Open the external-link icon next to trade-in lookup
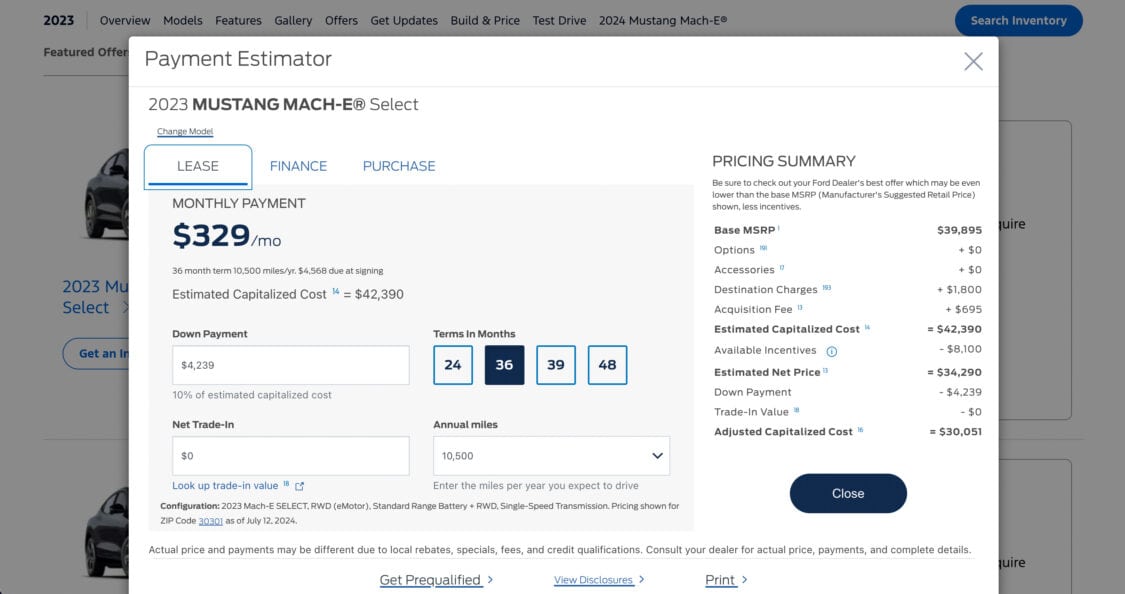Image resolution: width=1125 pixels, height=594 pixels. click(x=299, y=486)
